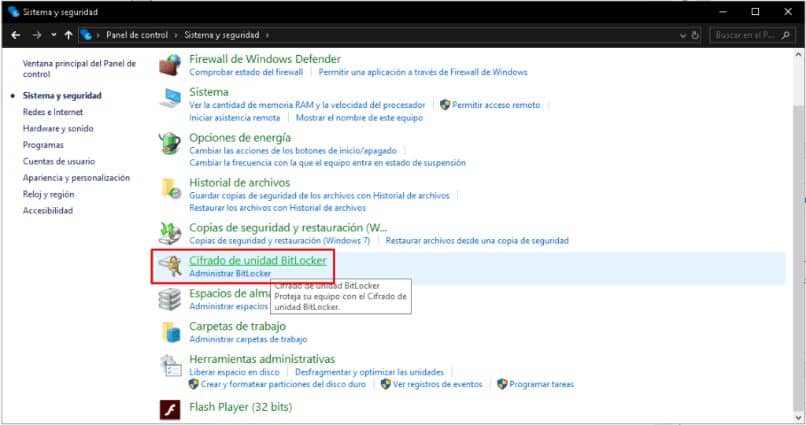
Task: Go back with the back arrow
Action: coord(15,35)
